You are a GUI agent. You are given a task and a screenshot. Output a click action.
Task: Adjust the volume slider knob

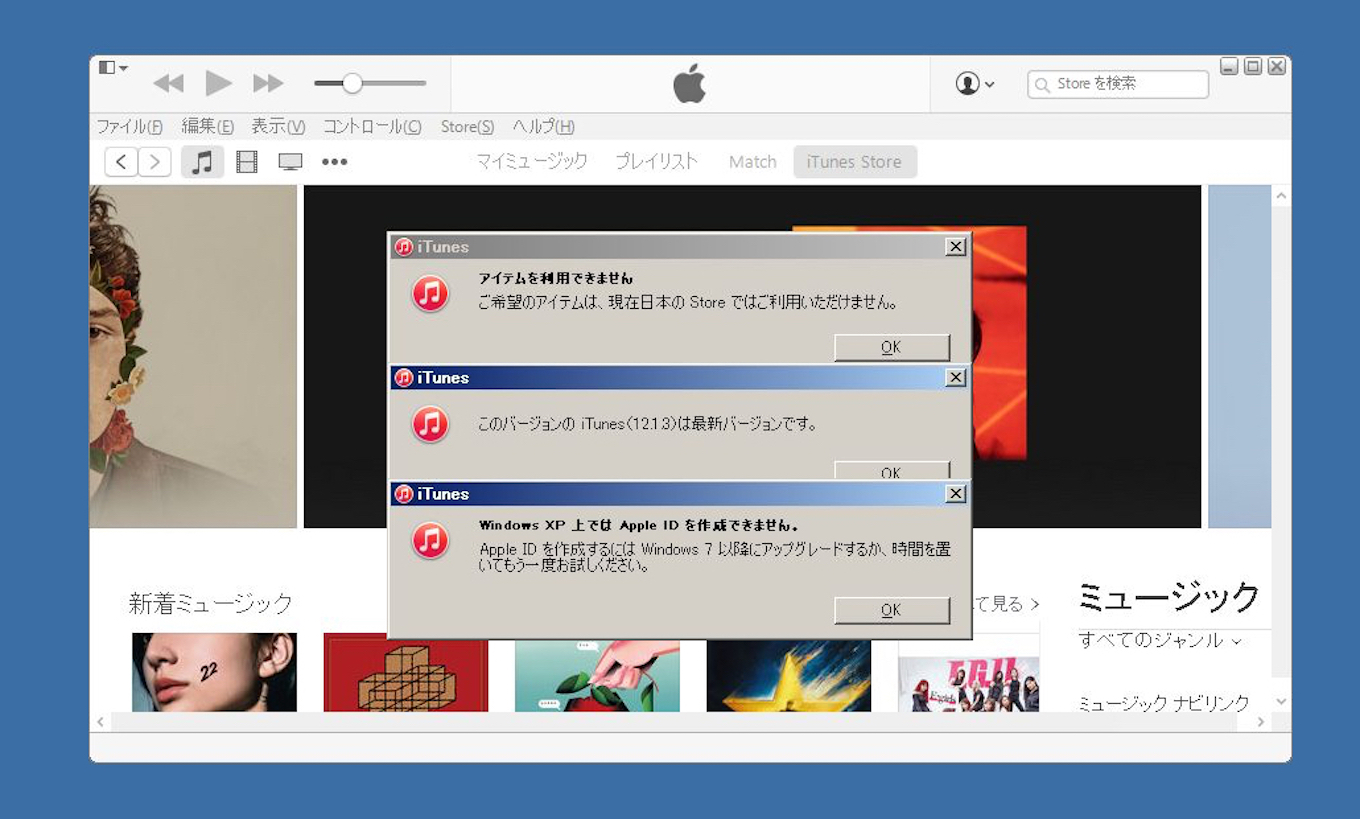coord(352,84)
